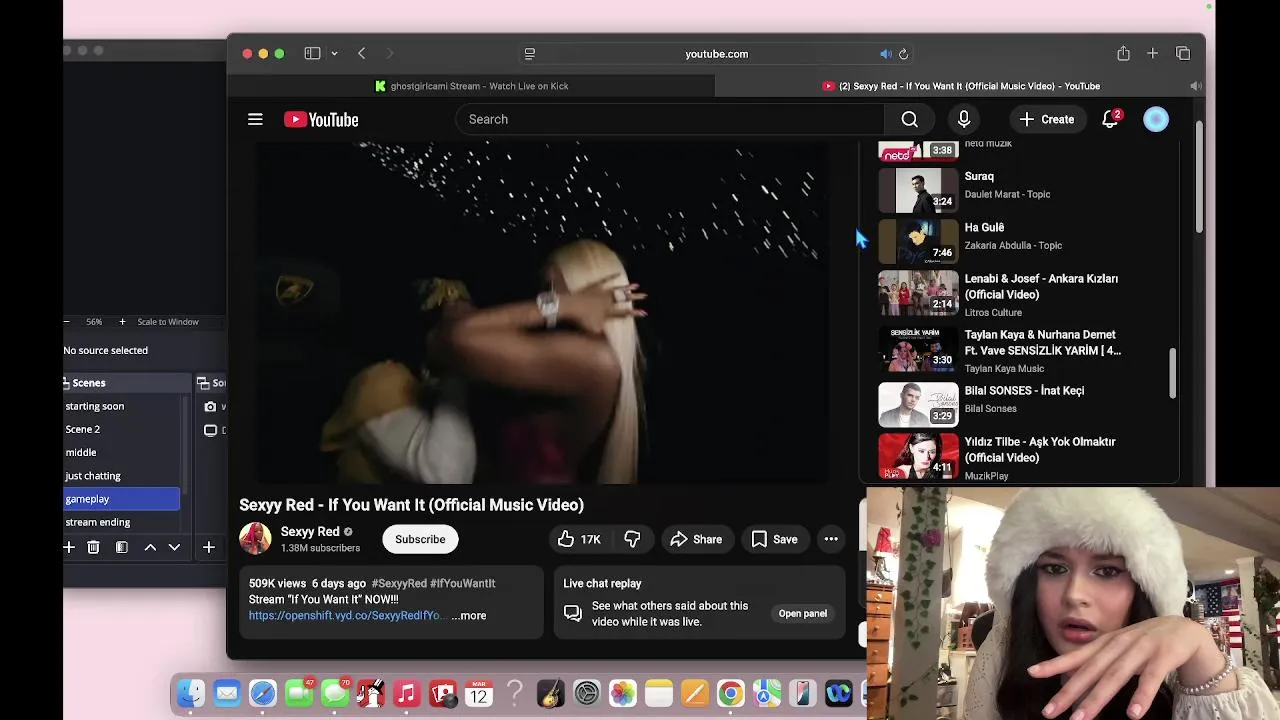Viewport: 1280px width, 720px height.
Task: Go back in Safari
Action: tap(361, 54)
